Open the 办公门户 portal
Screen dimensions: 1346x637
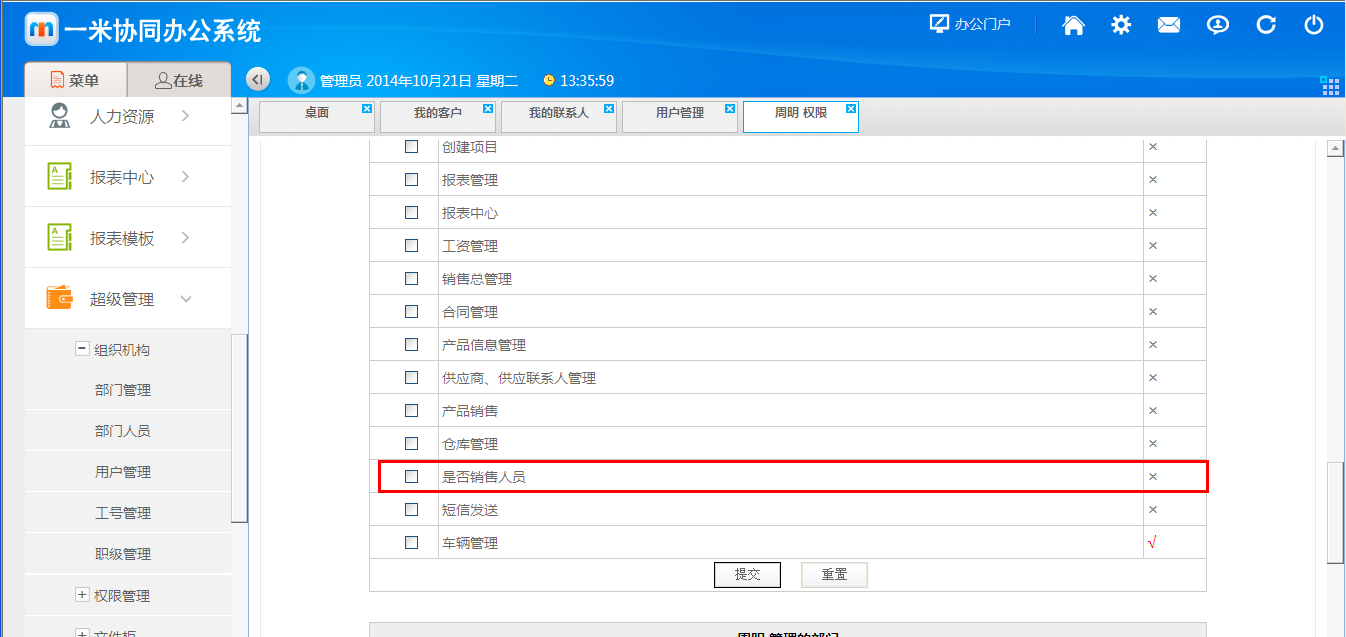click(x=970, y=25)
